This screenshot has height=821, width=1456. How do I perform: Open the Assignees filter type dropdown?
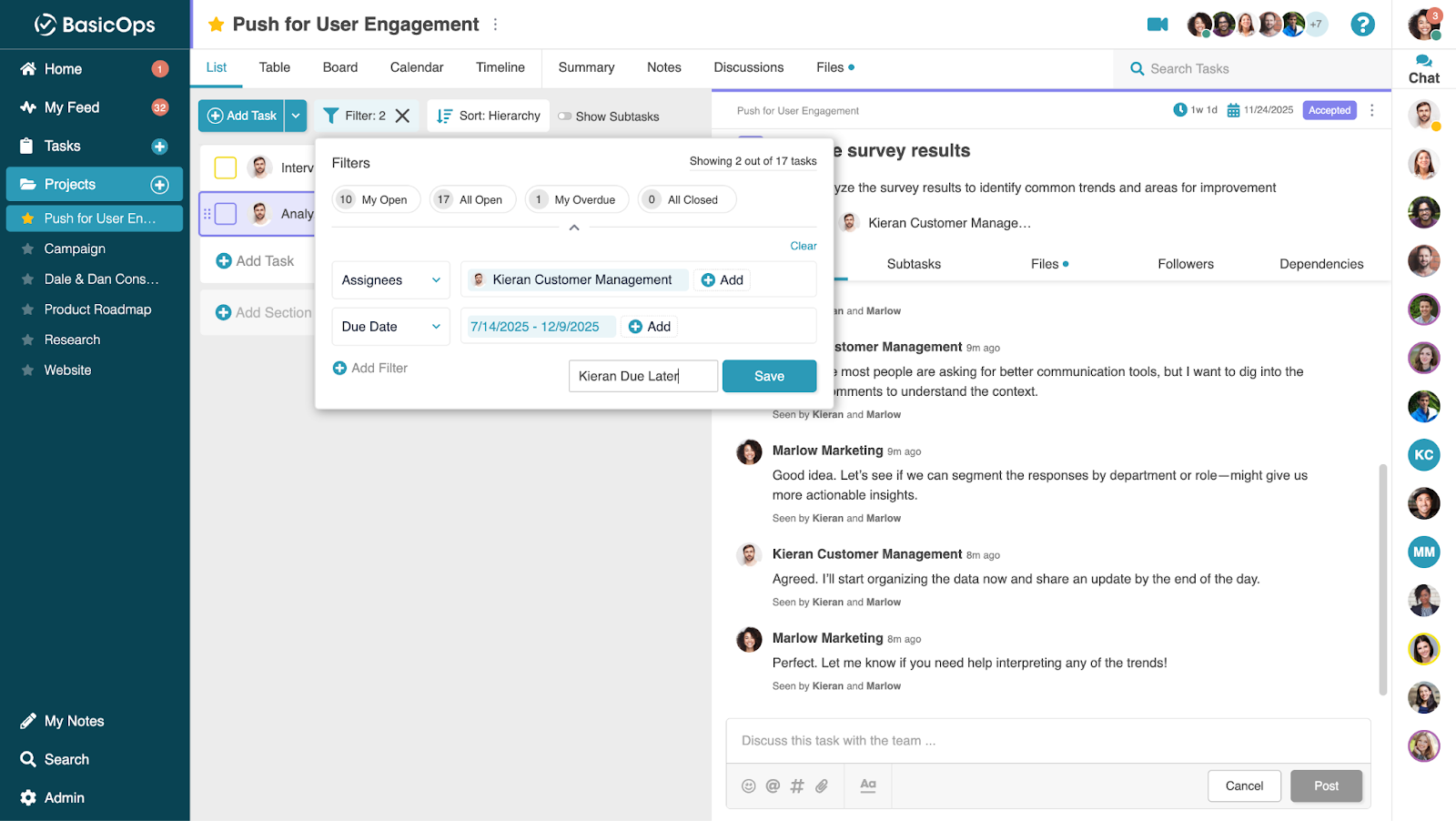click(x=390, y=280)
